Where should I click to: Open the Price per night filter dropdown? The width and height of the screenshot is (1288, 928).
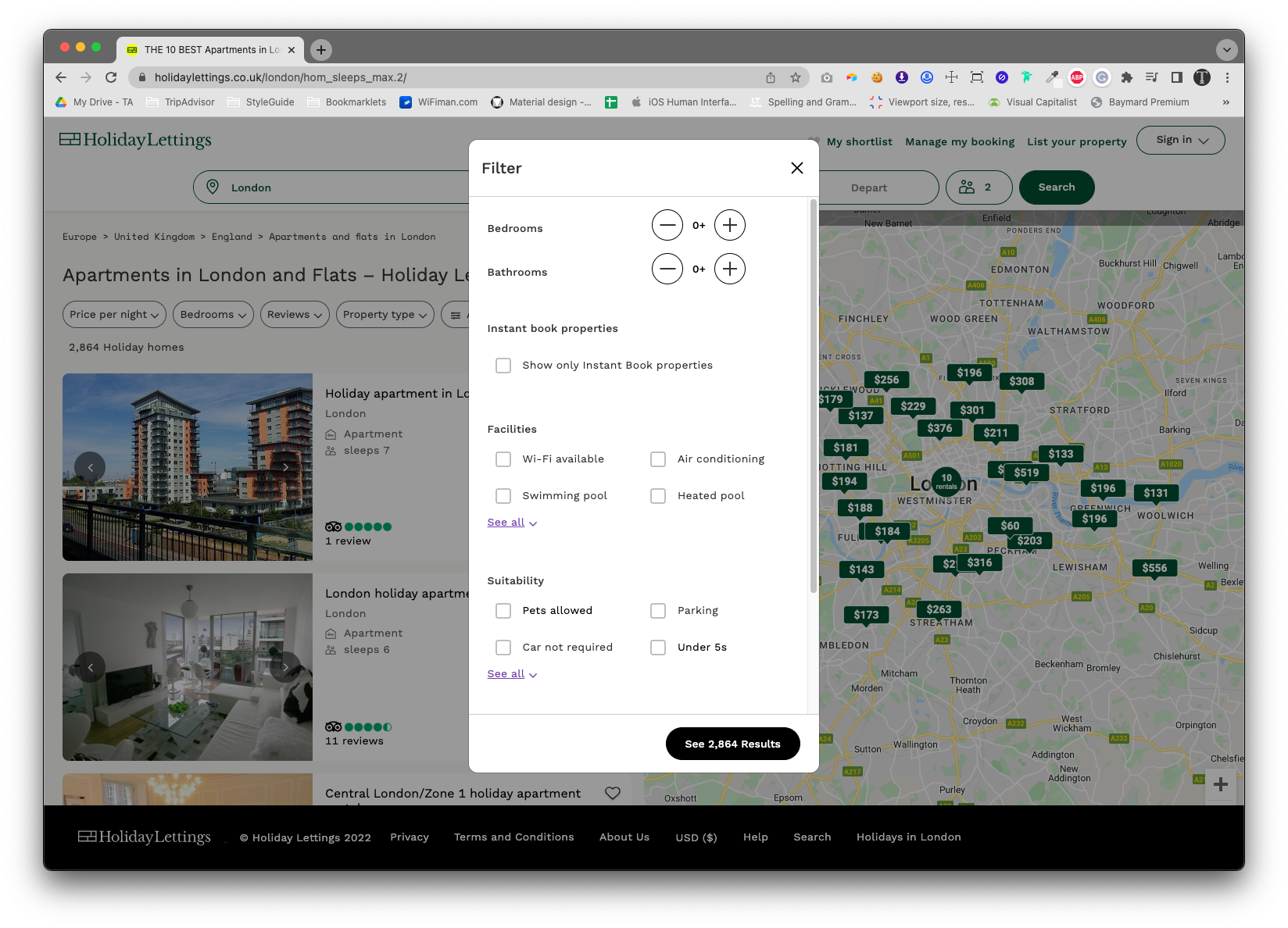point(113,314)
